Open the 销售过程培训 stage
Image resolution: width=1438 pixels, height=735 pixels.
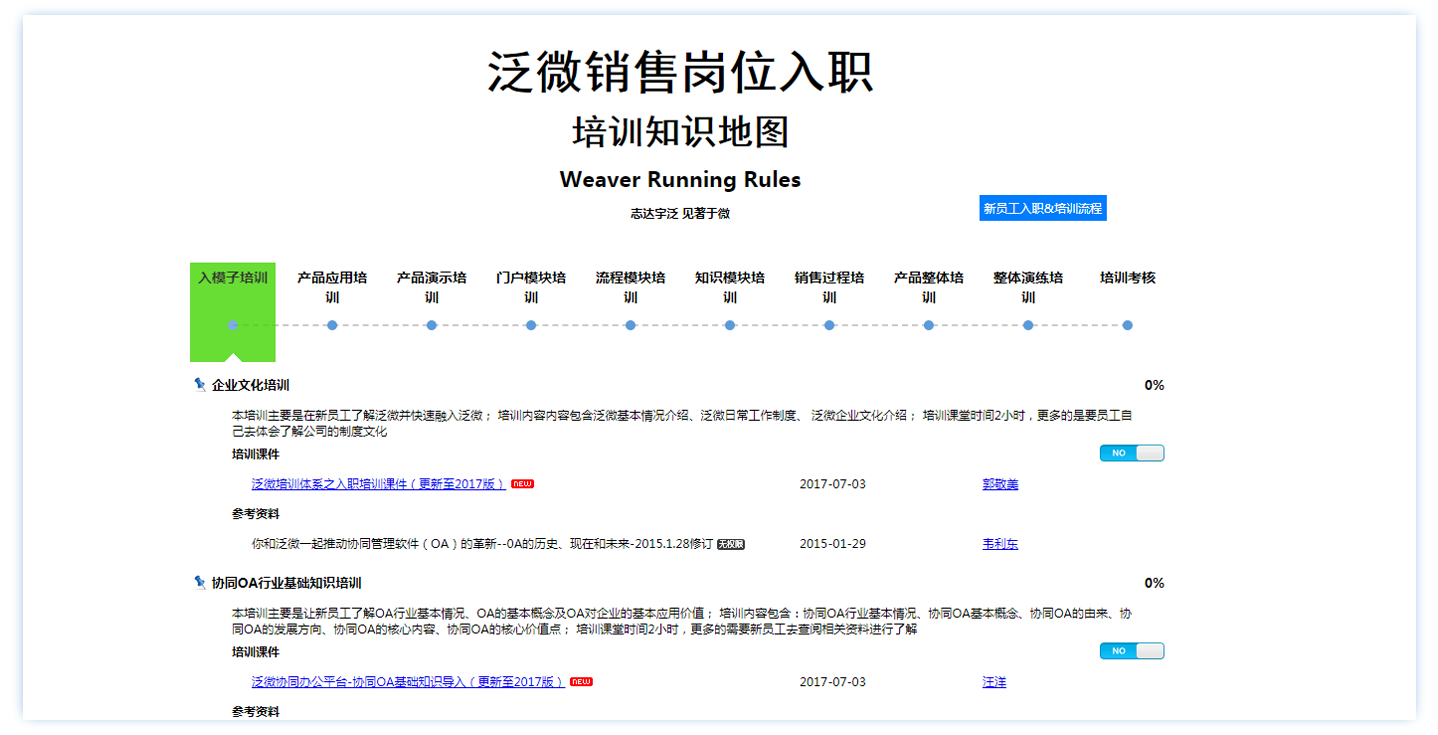click(x=829, y=287)
